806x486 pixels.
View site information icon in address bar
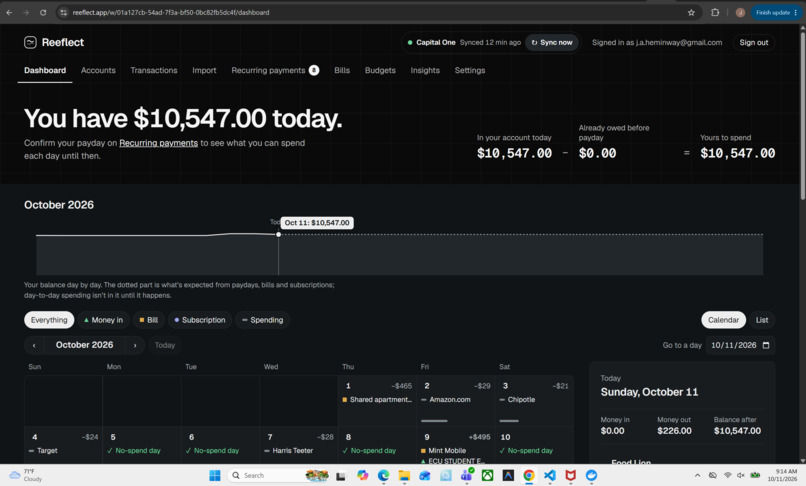[x=64, y=12]
